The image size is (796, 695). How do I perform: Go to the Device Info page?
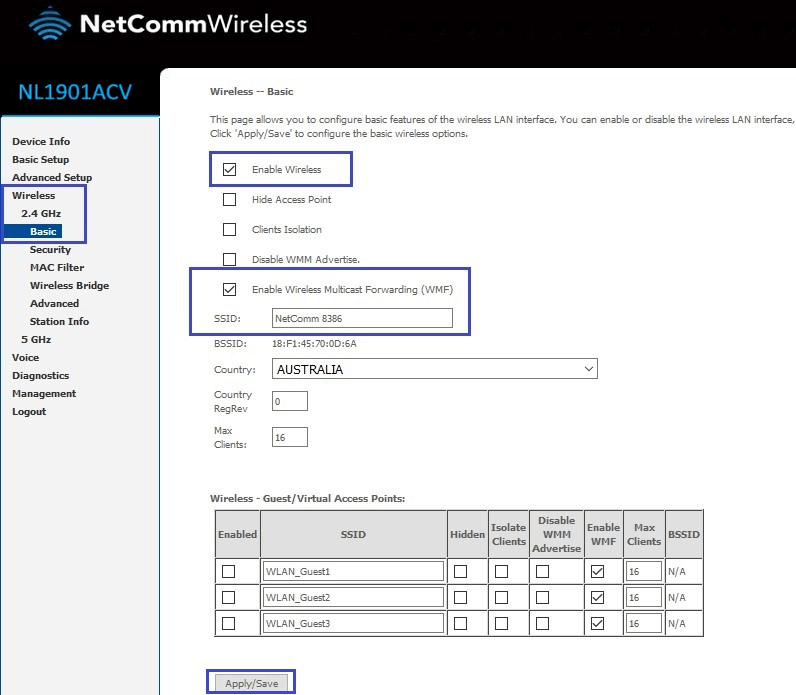pyautogui.click(x=40, y=142)
